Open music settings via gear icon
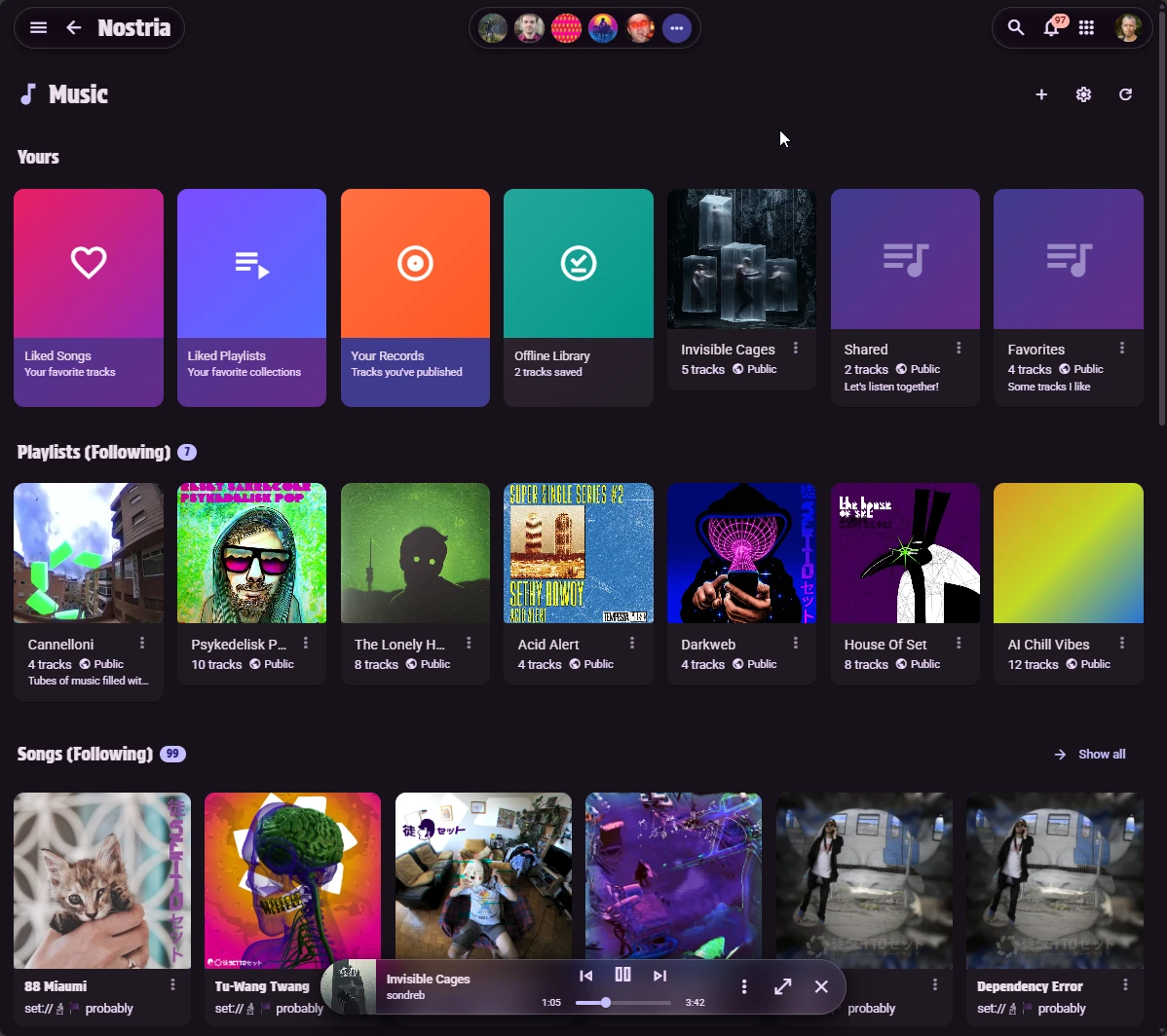Image resolution: width=1167 pixels, height=1036 pixels. pos(1083,94)
